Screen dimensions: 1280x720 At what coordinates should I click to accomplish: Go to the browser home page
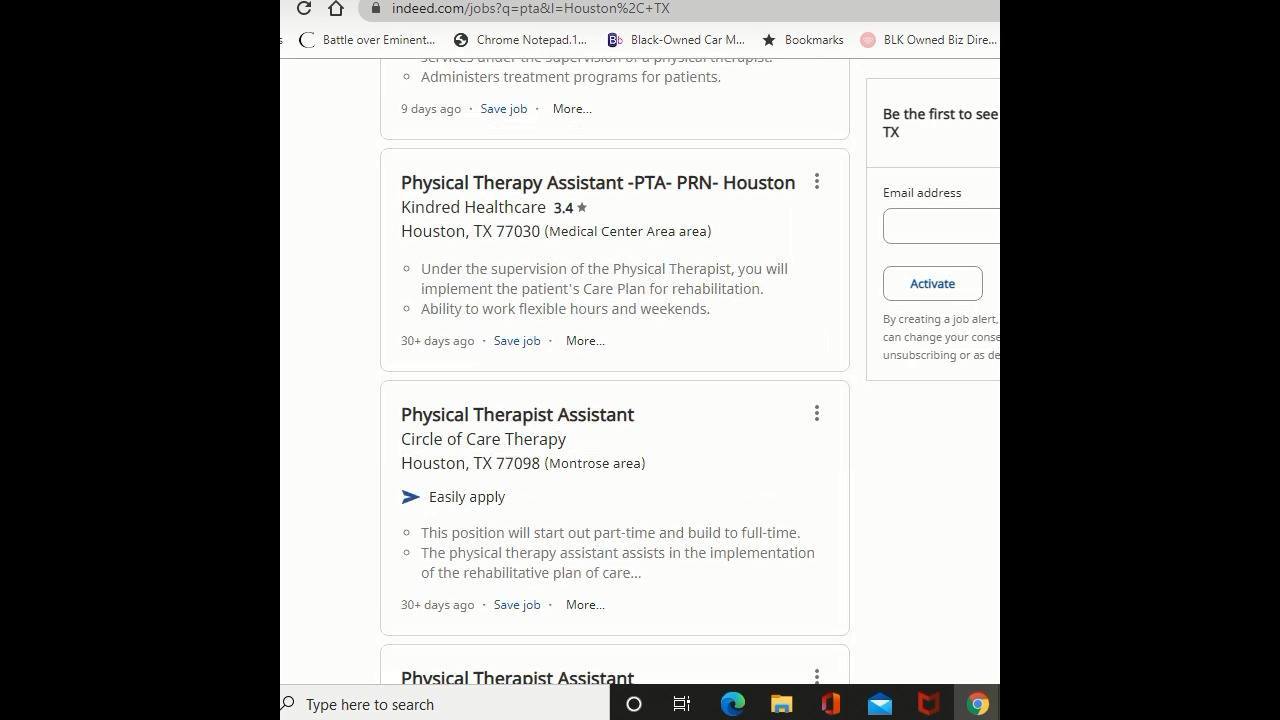(x=336, y=8)
